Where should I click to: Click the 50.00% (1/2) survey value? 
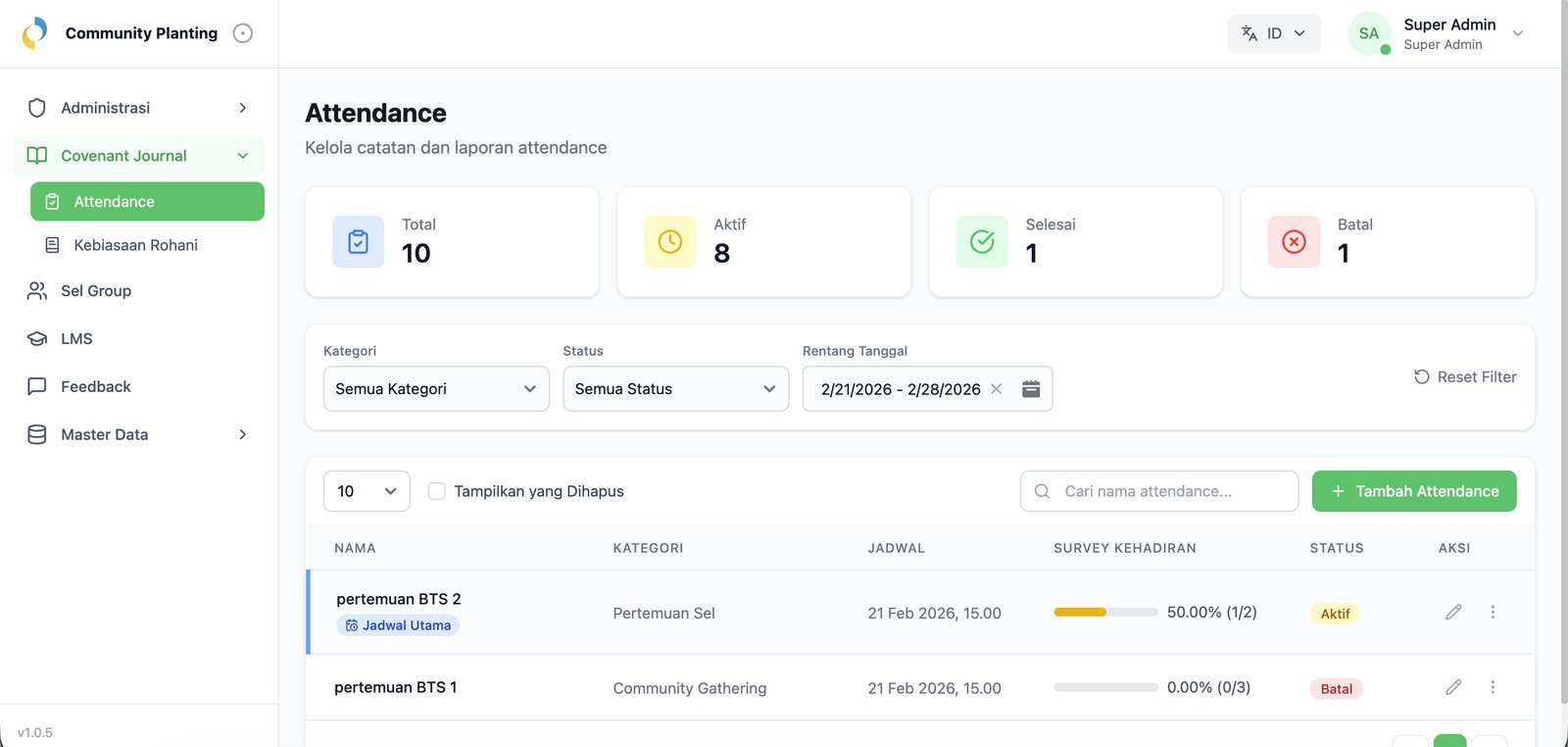[x=1212, y=612]
